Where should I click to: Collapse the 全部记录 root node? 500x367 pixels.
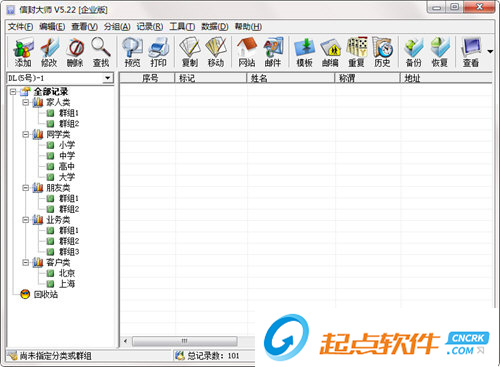[13, 91]
